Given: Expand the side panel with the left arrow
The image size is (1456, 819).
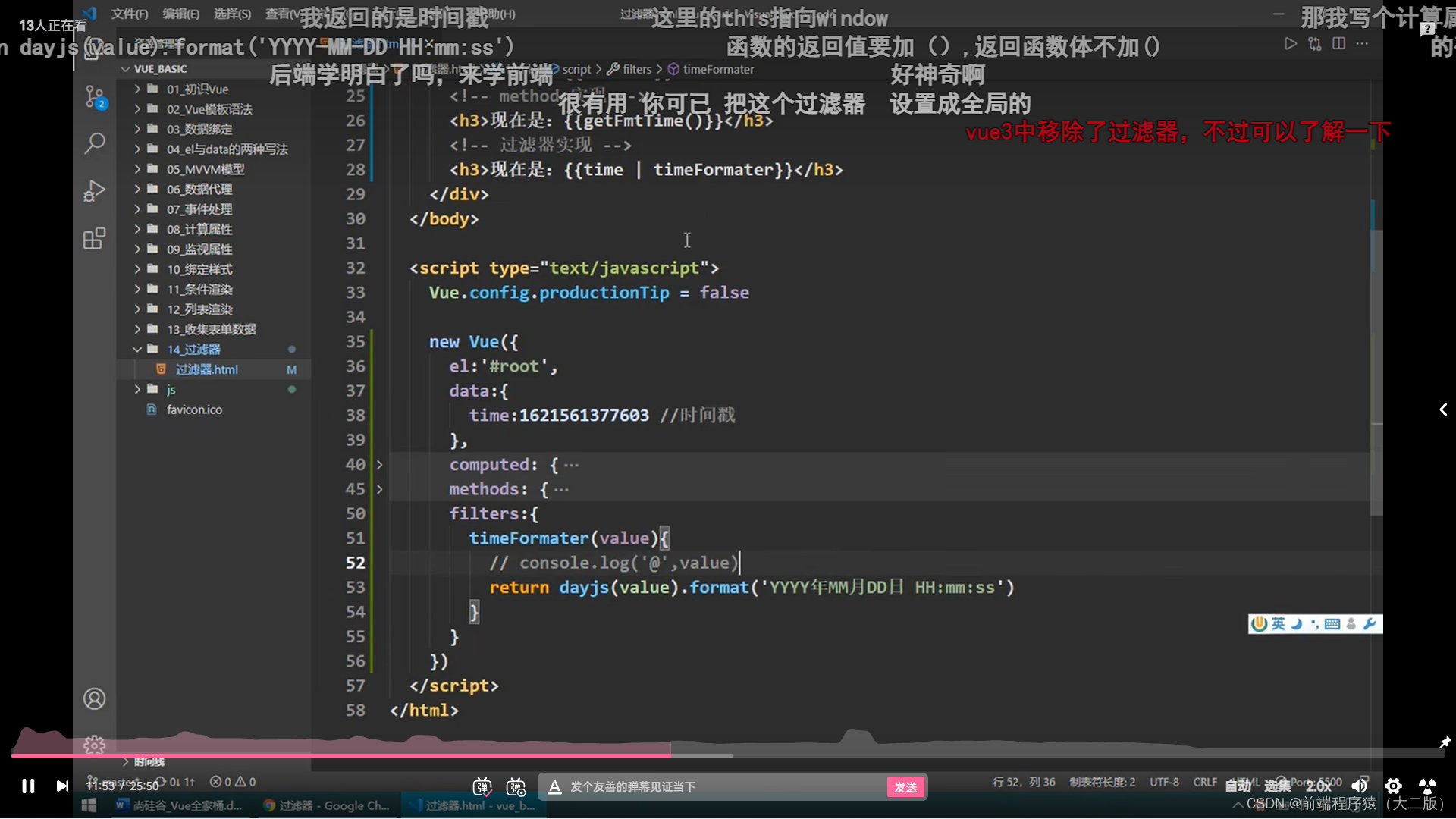Looking at the screenshot, I should [1443, 409].
